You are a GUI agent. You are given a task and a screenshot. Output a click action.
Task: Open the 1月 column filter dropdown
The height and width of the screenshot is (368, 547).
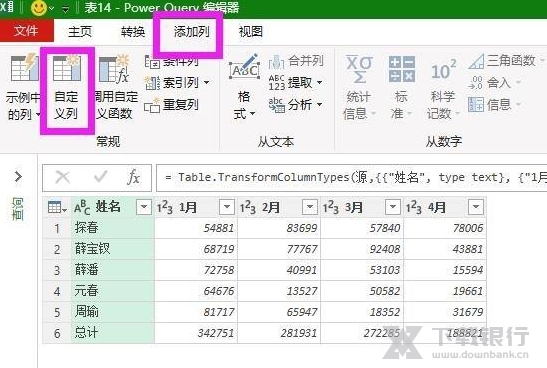point(227,207)
